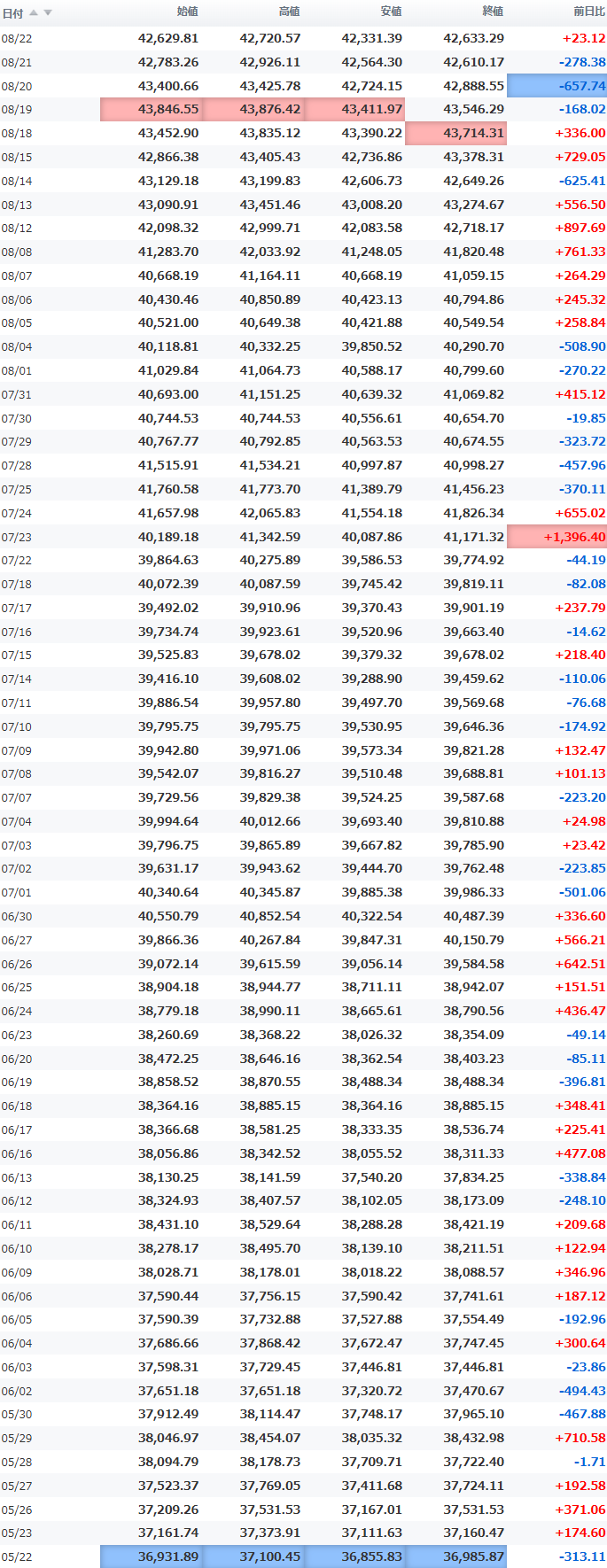Select low price 40,668.19 on 08/07

coord(372,276)
